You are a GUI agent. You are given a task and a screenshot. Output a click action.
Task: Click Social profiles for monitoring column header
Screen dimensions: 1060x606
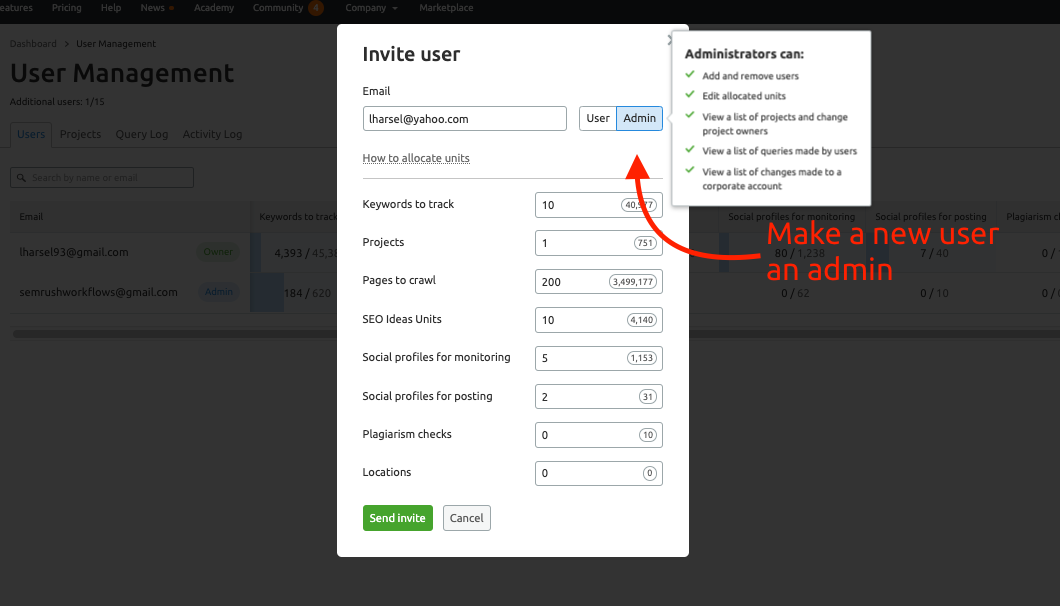pos(792,216)
